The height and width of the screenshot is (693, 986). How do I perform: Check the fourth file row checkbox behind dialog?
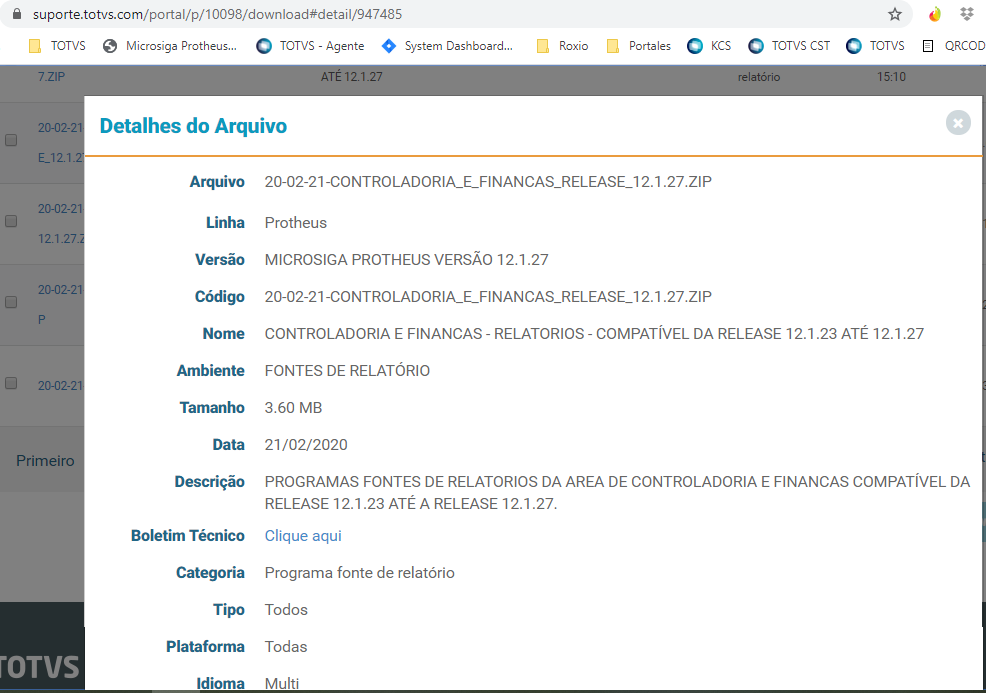(11, 384)
